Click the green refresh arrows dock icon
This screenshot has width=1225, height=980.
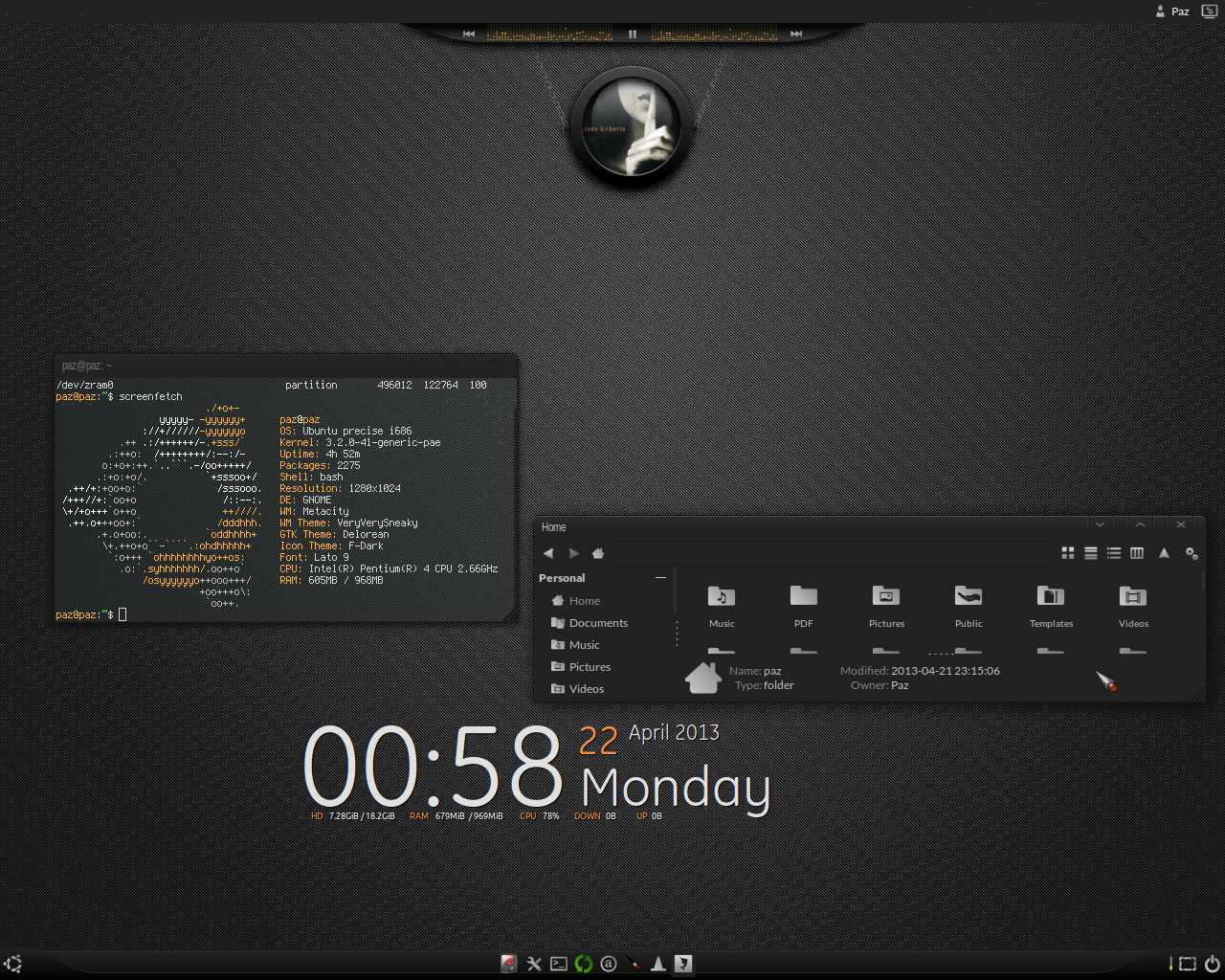(584, 964)
